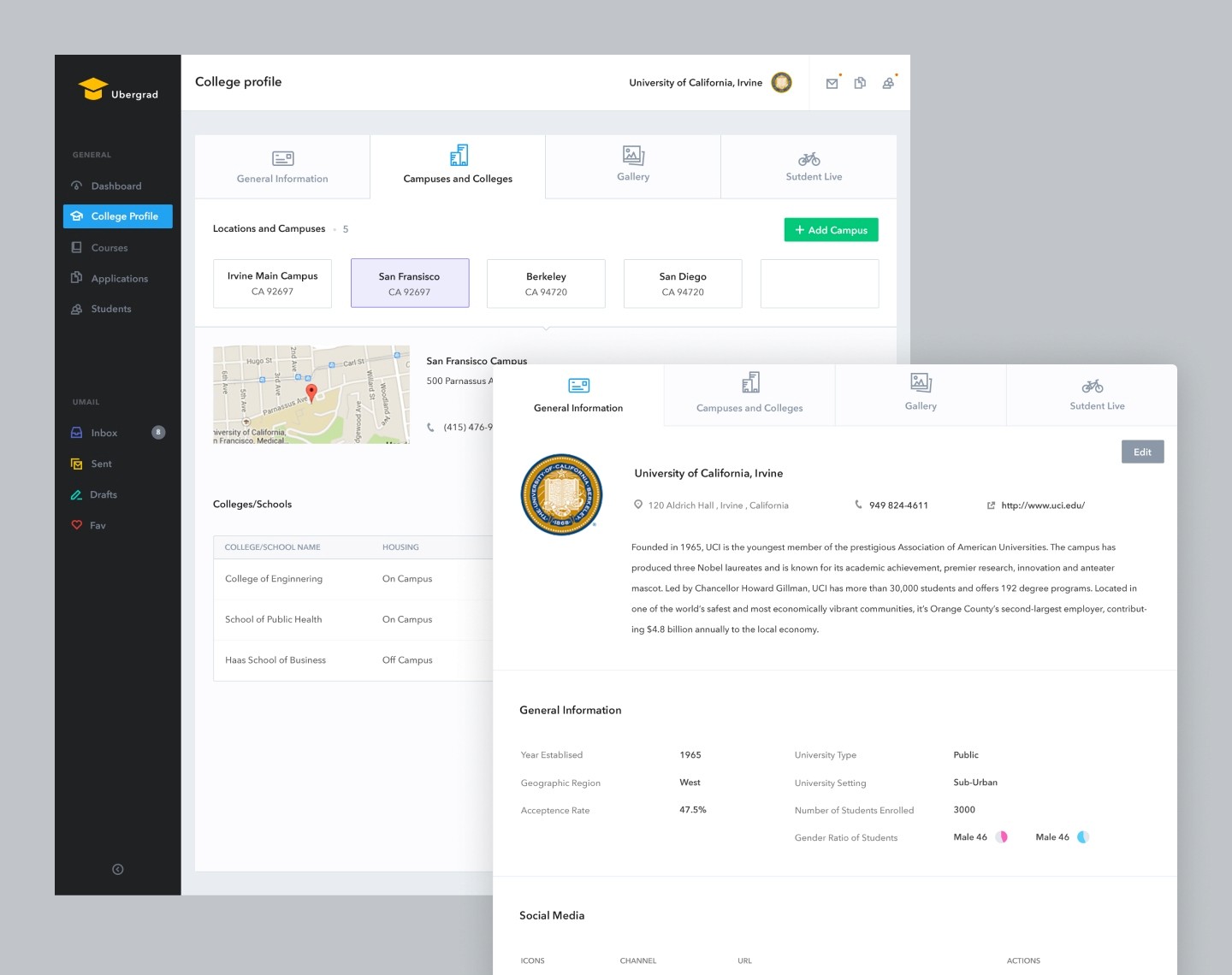Click the San Fransisco Campus title beside map
1232x975 pixels.
(477, 361)
